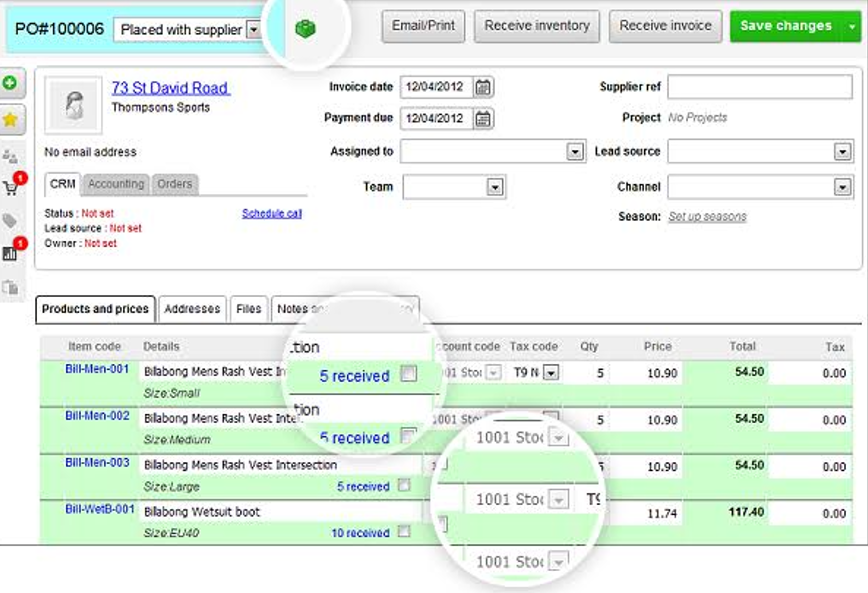Screen dimensions: 868x593
Task: Open the shopping cart icon in sidebar
Action: point(11,187)
